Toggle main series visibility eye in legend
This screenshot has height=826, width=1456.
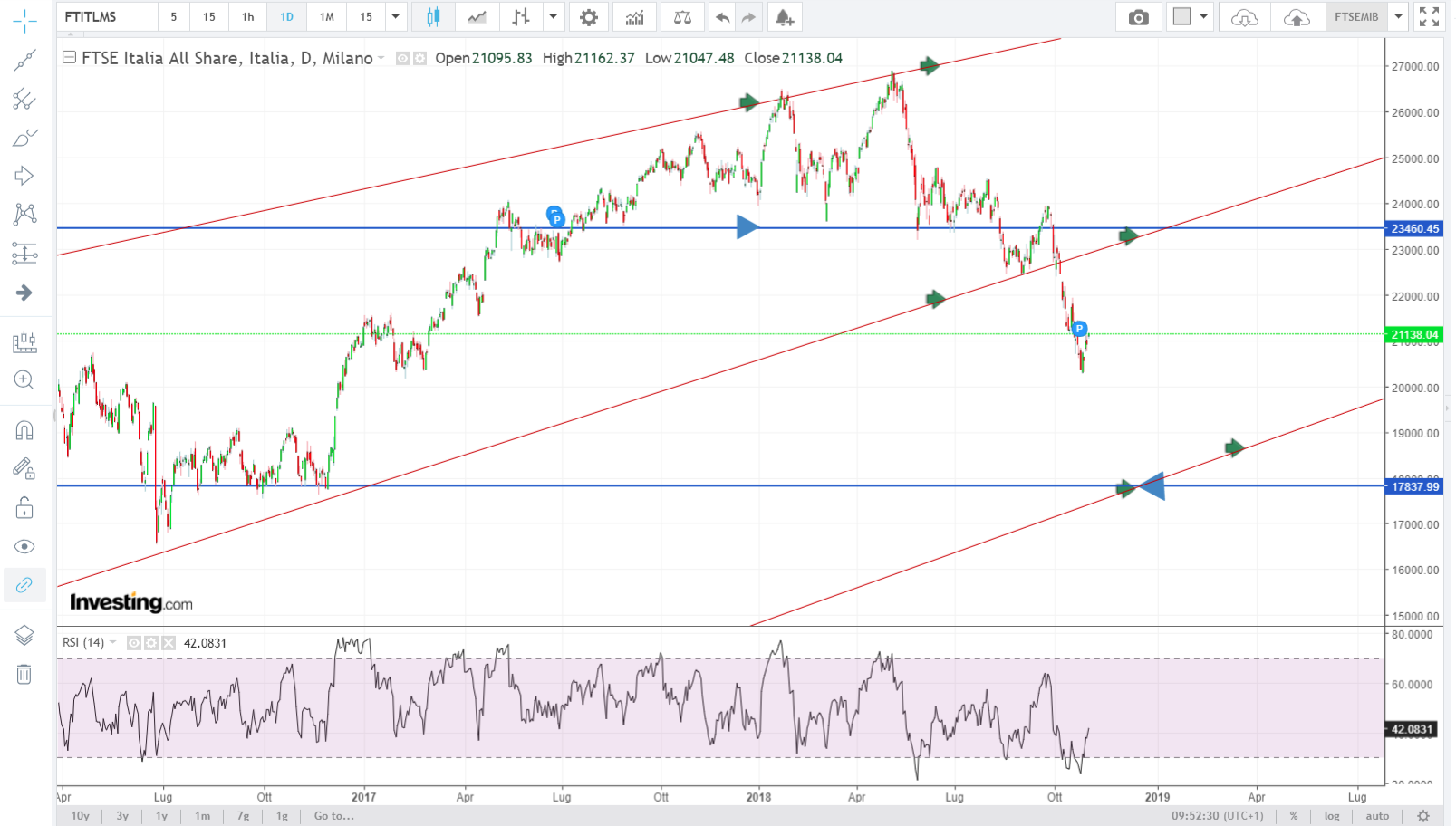(x=403, y=58)
